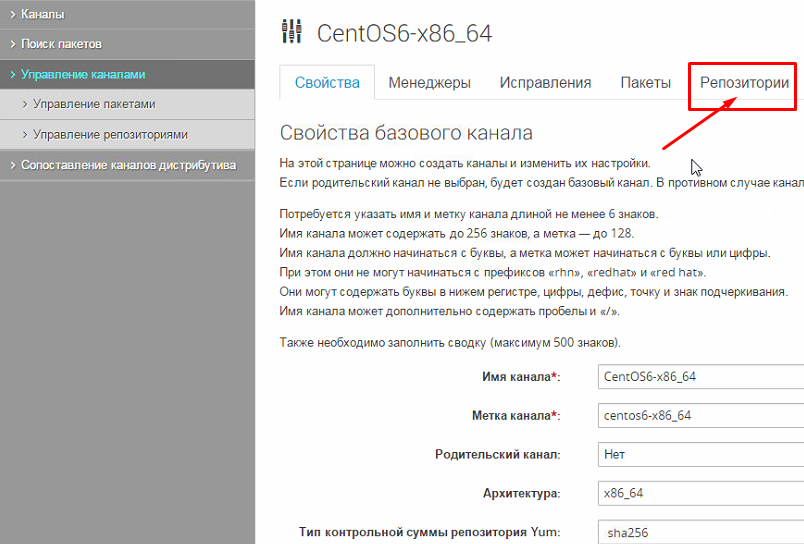Open the Репозитории tab

pyautogui.click(x=743, y=83)
